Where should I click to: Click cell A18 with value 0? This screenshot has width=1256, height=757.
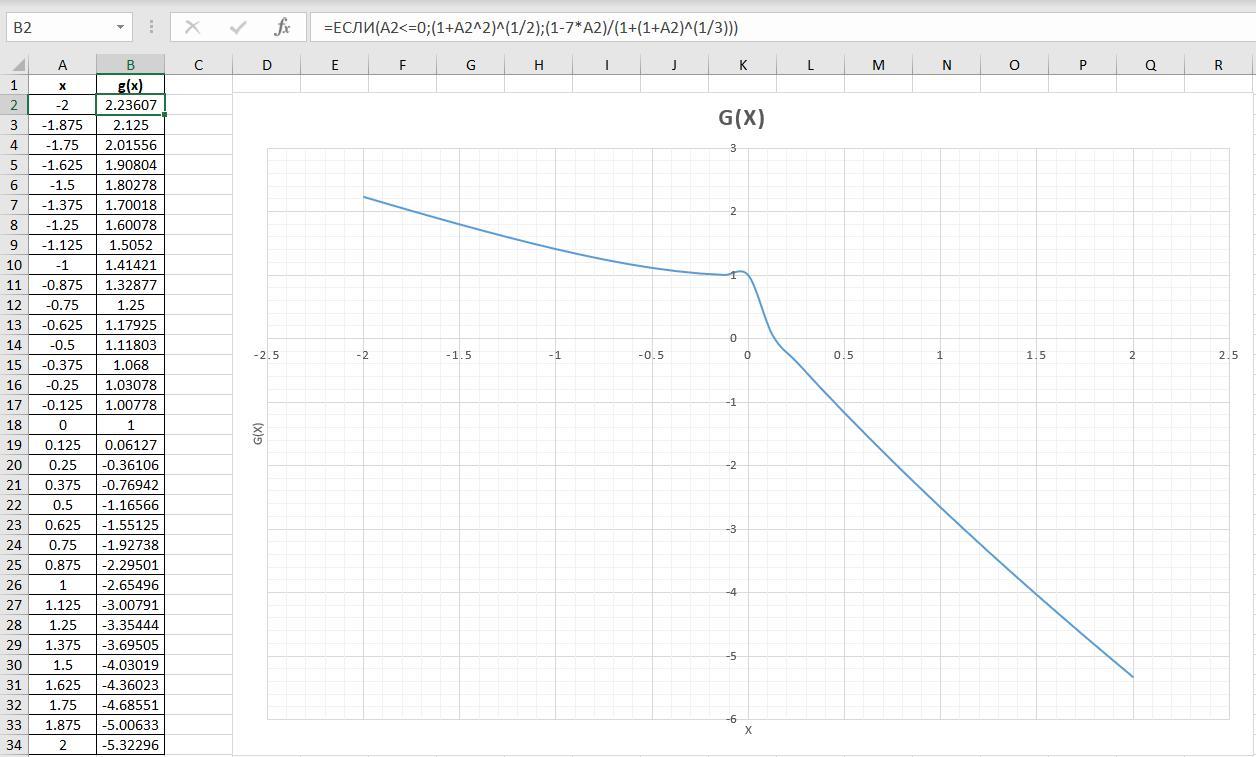[x=62, y=425]
